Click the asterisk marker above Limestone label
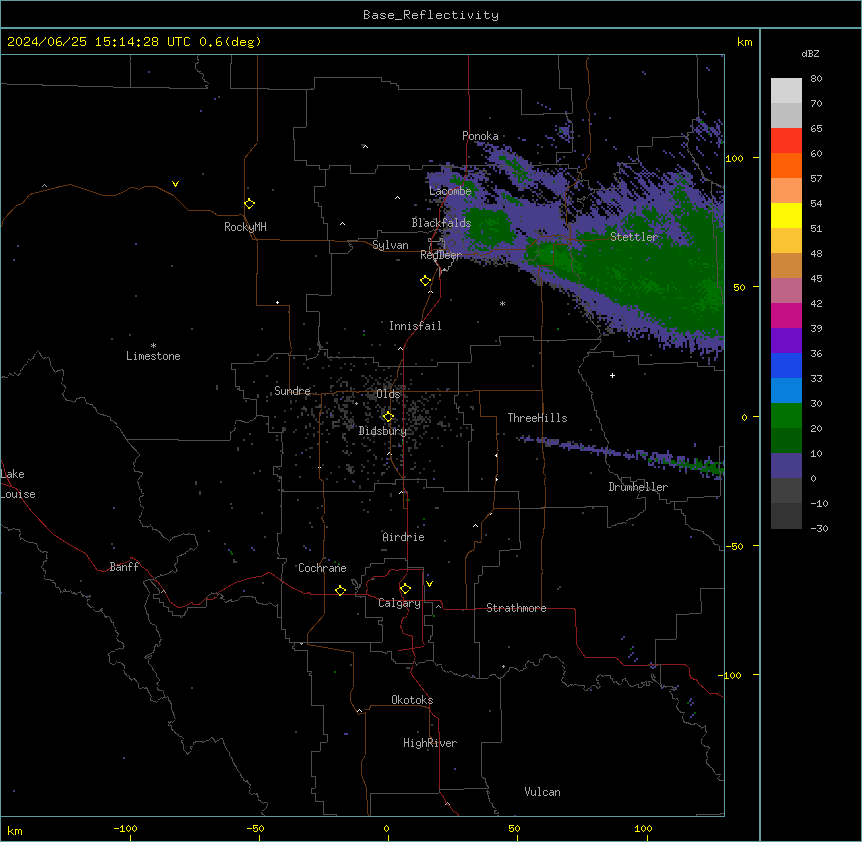 point(153,345)
